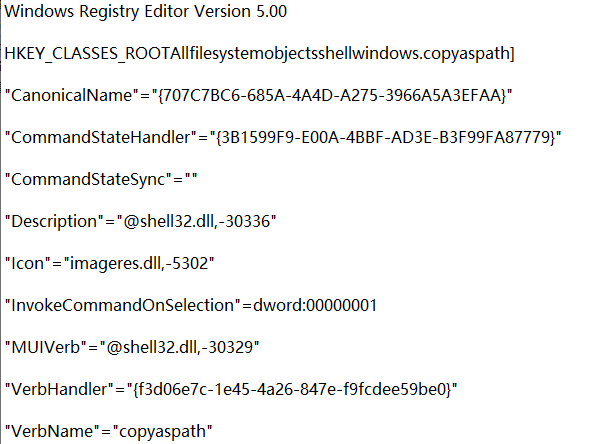Click the Windows Registry Editor Version 5.00 line
598x444 pixels.
point(145,11)
